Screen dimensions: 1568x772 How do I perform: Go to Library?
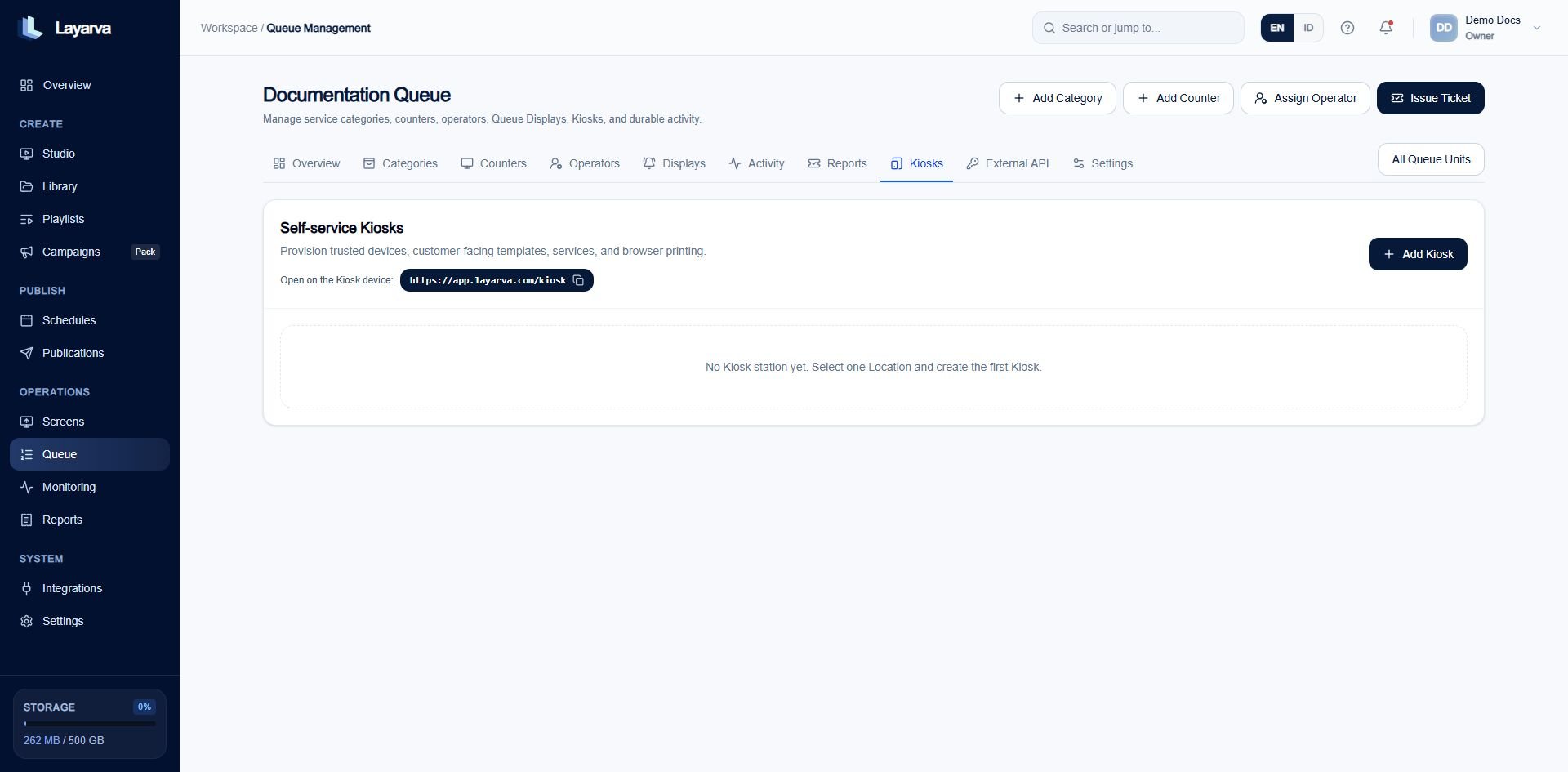(x=90, y=186)
